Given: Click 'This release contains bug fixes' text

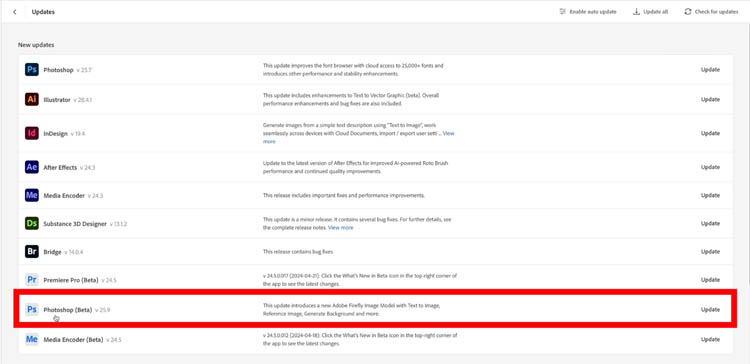Looking at the screenshot, I should (298, 252).
